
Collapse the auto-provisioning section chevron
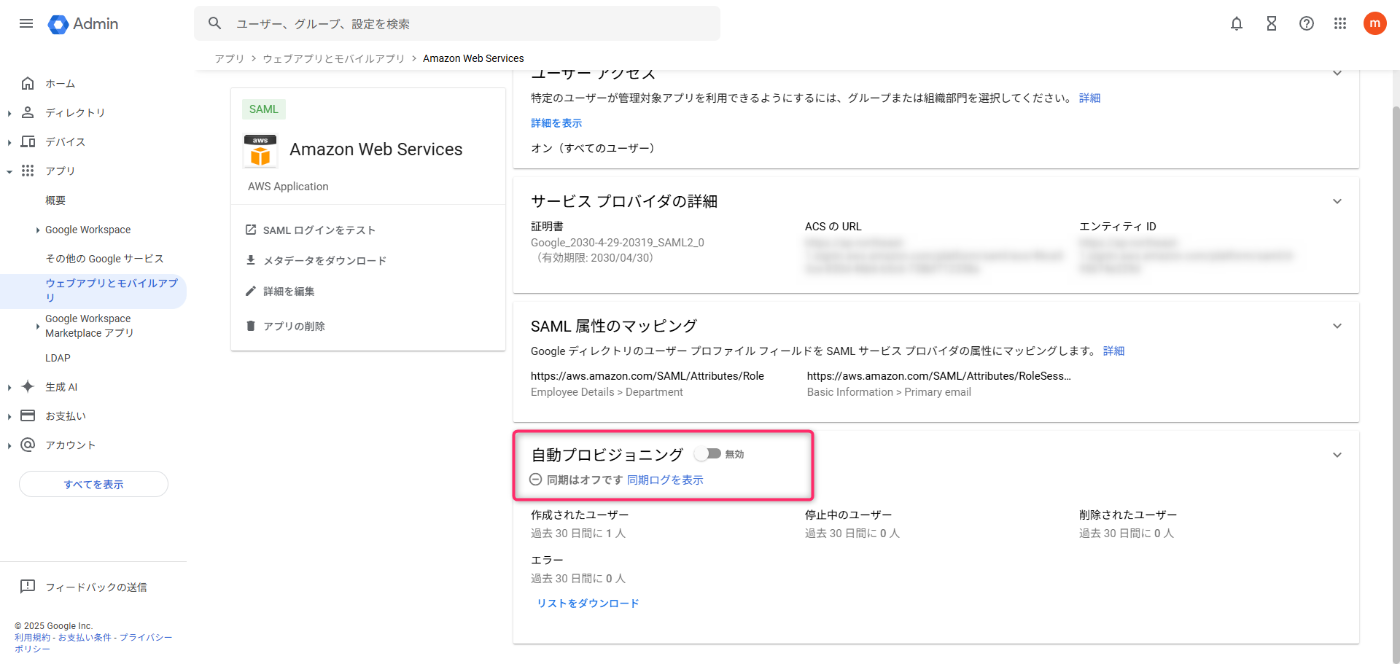[1337, 454]
